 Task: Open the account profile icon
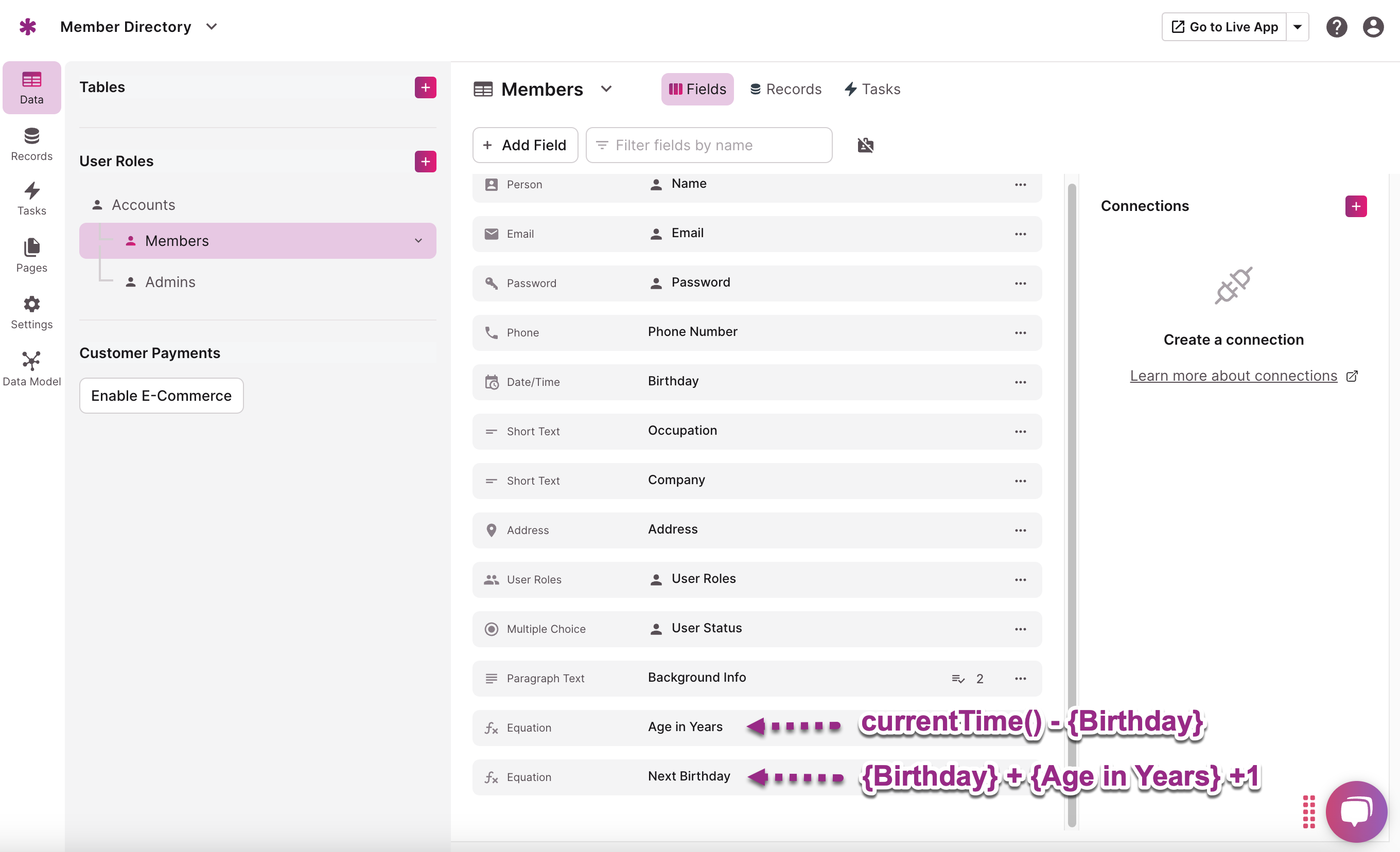pos(1372,27)
